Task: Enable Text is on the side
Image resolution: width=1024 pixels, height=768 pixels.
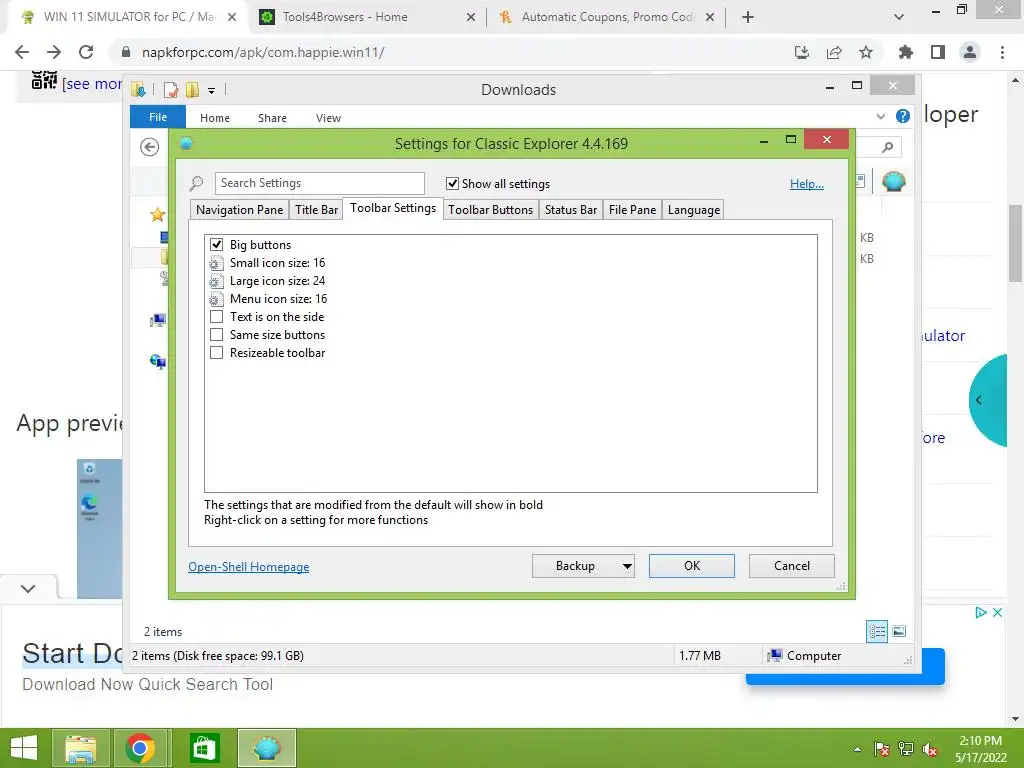Action: click(217, 317)
